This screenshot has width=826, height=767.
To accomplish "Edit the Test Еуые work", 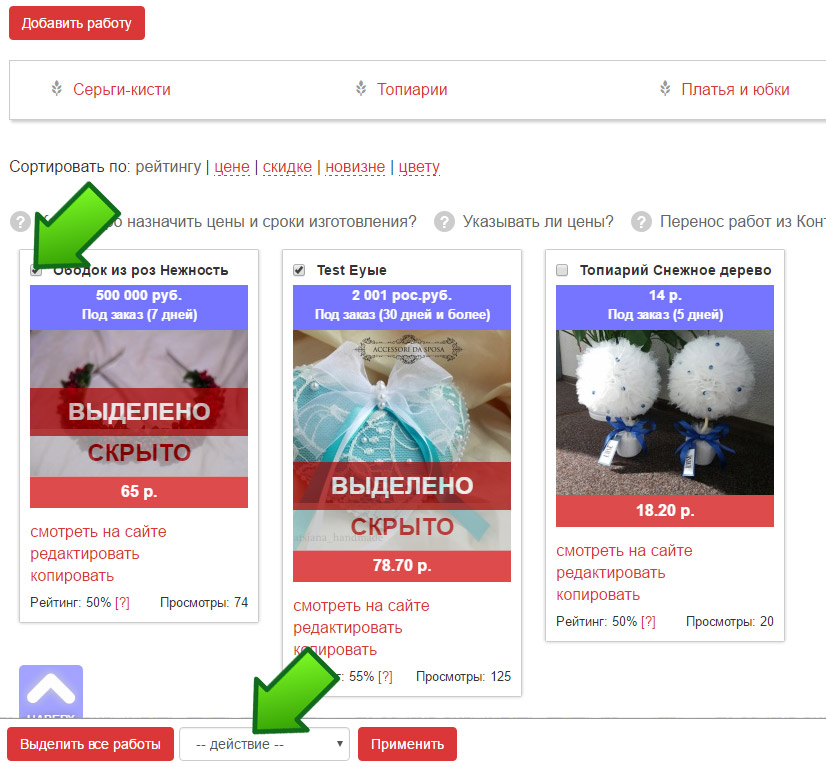I will pos(348,627).
